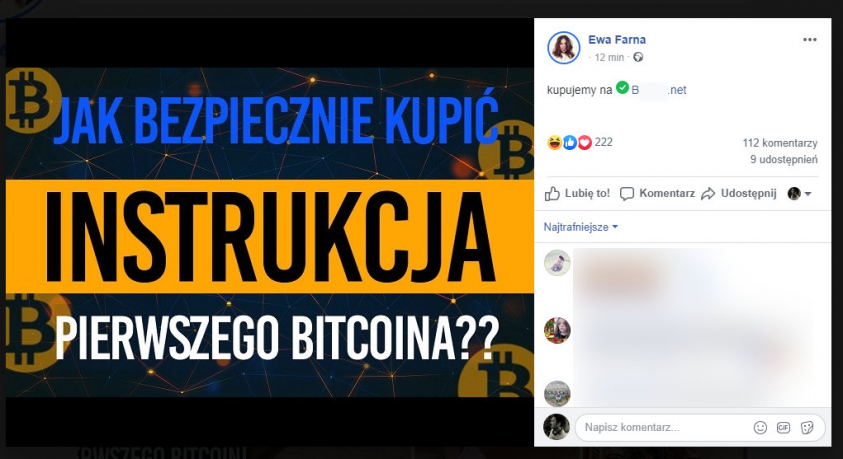The image size is (843, 459).
Task: Click the Lubię to! like button
Action: pyautogui.click(x=577, y=193)
